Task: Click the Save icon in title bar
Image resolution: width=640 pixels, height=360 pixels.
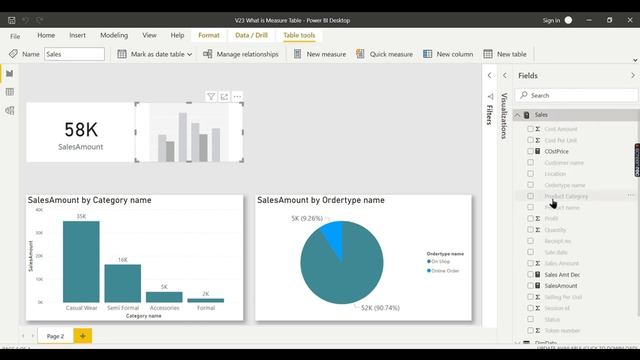Action: tap(11, 20)
